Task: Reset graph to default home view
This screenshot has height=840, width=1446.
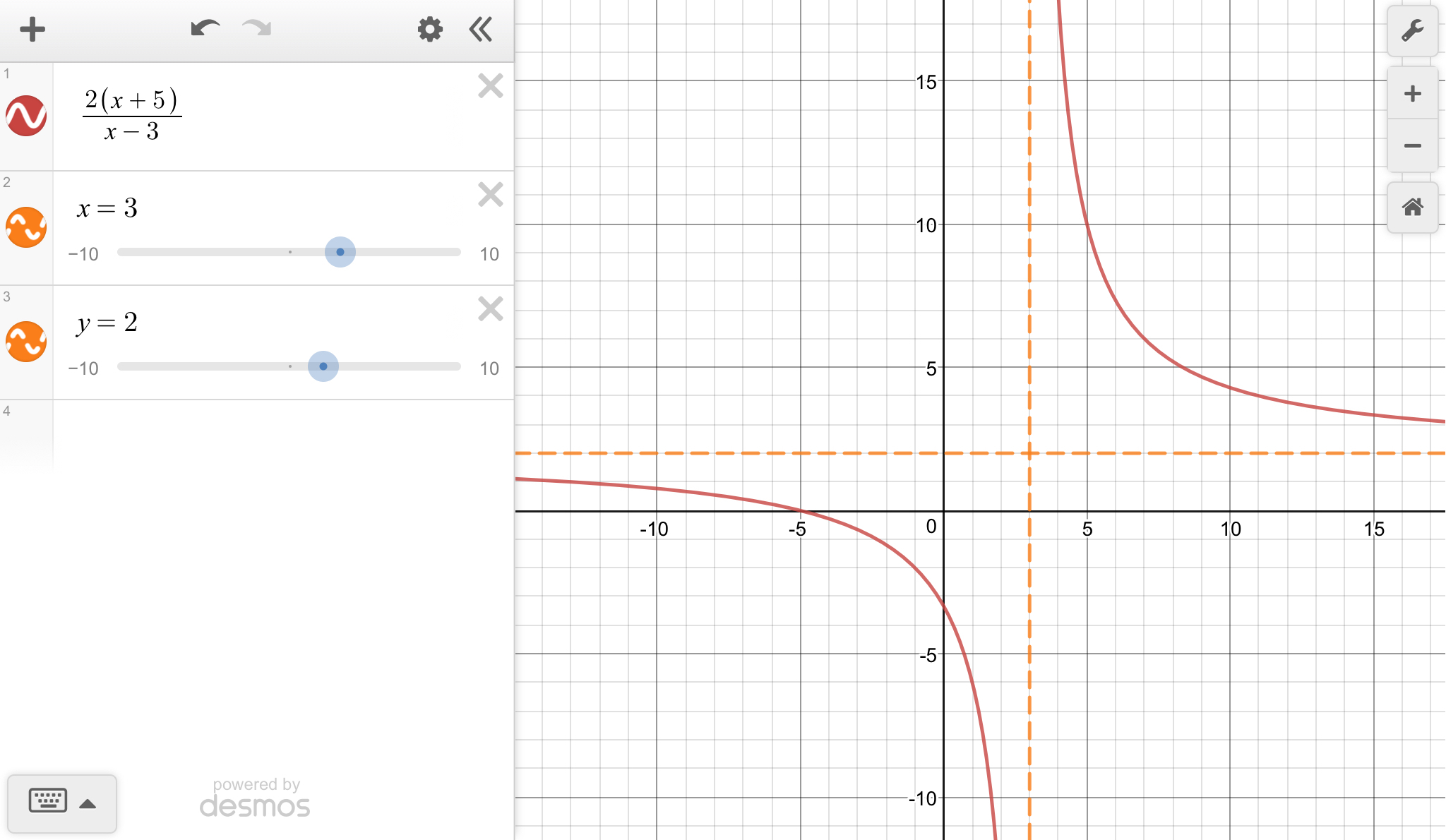Action: [x=1412, y=208]
